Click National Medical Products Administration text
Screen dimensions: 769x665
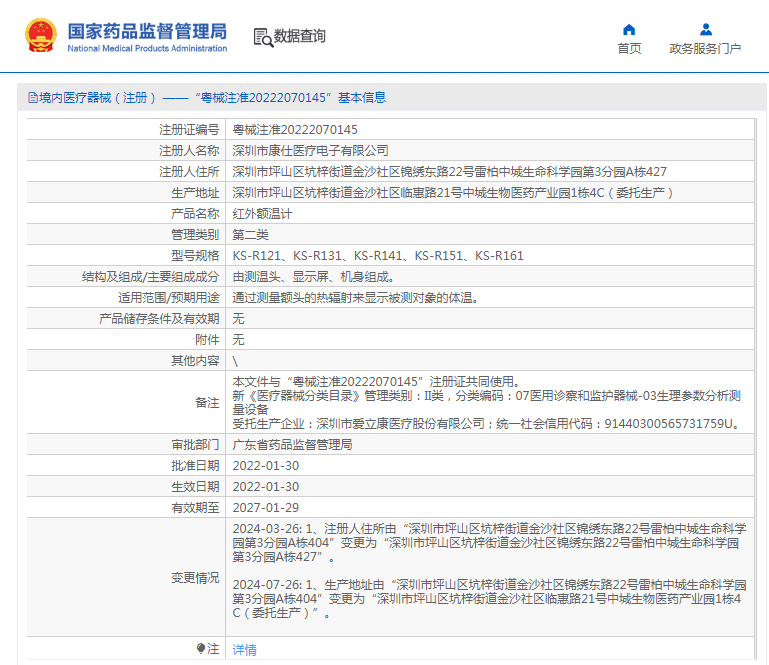pos(147,48)
